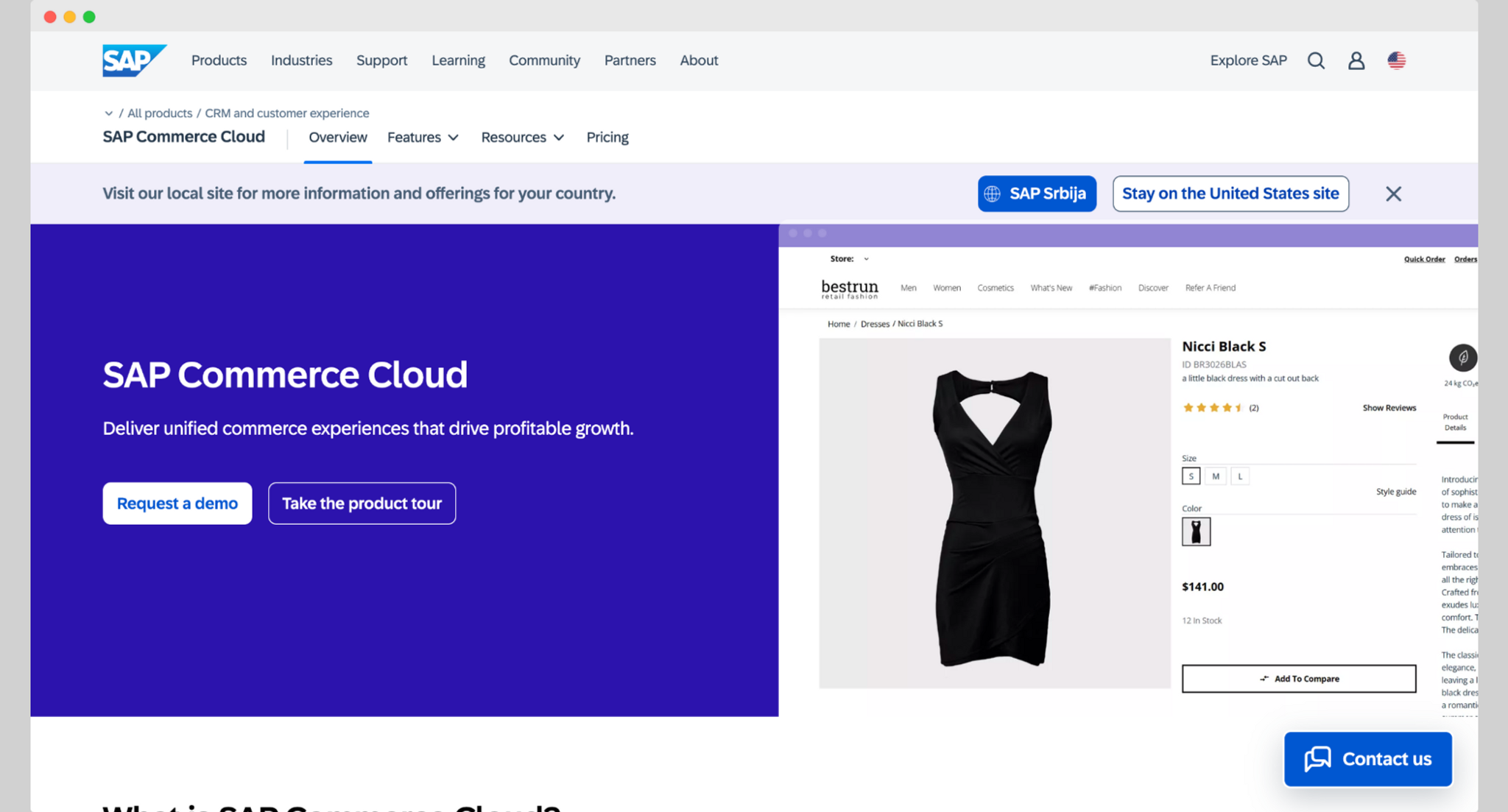Viewport: 1508px width, 812px height.
Task: Follow the All products breadcrumb link
Action: (x=160, y=113)
